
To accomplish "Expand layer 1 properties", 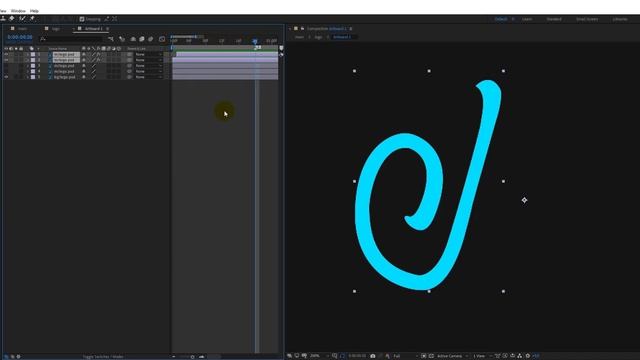I will [x=28, y=54].
